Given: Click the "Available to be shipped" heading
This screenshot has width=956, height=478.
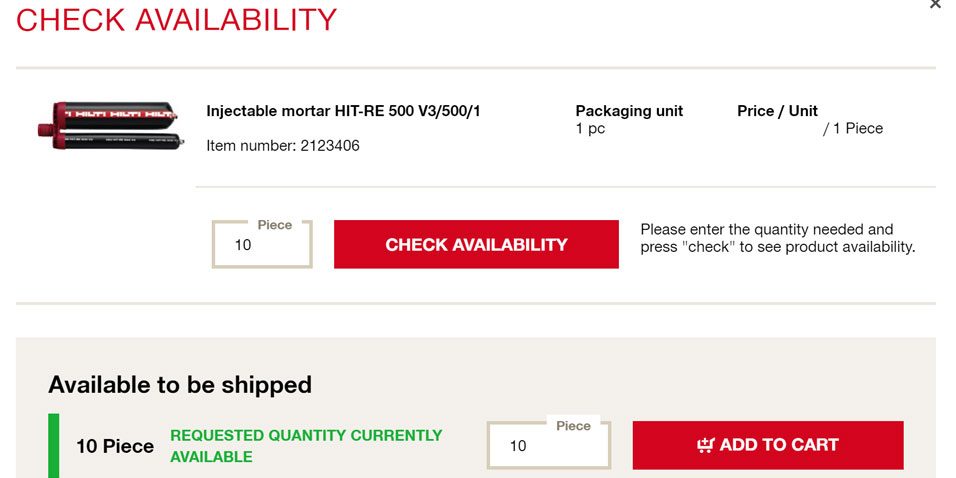Looking at the screenshot, I should tap(180, 385).
